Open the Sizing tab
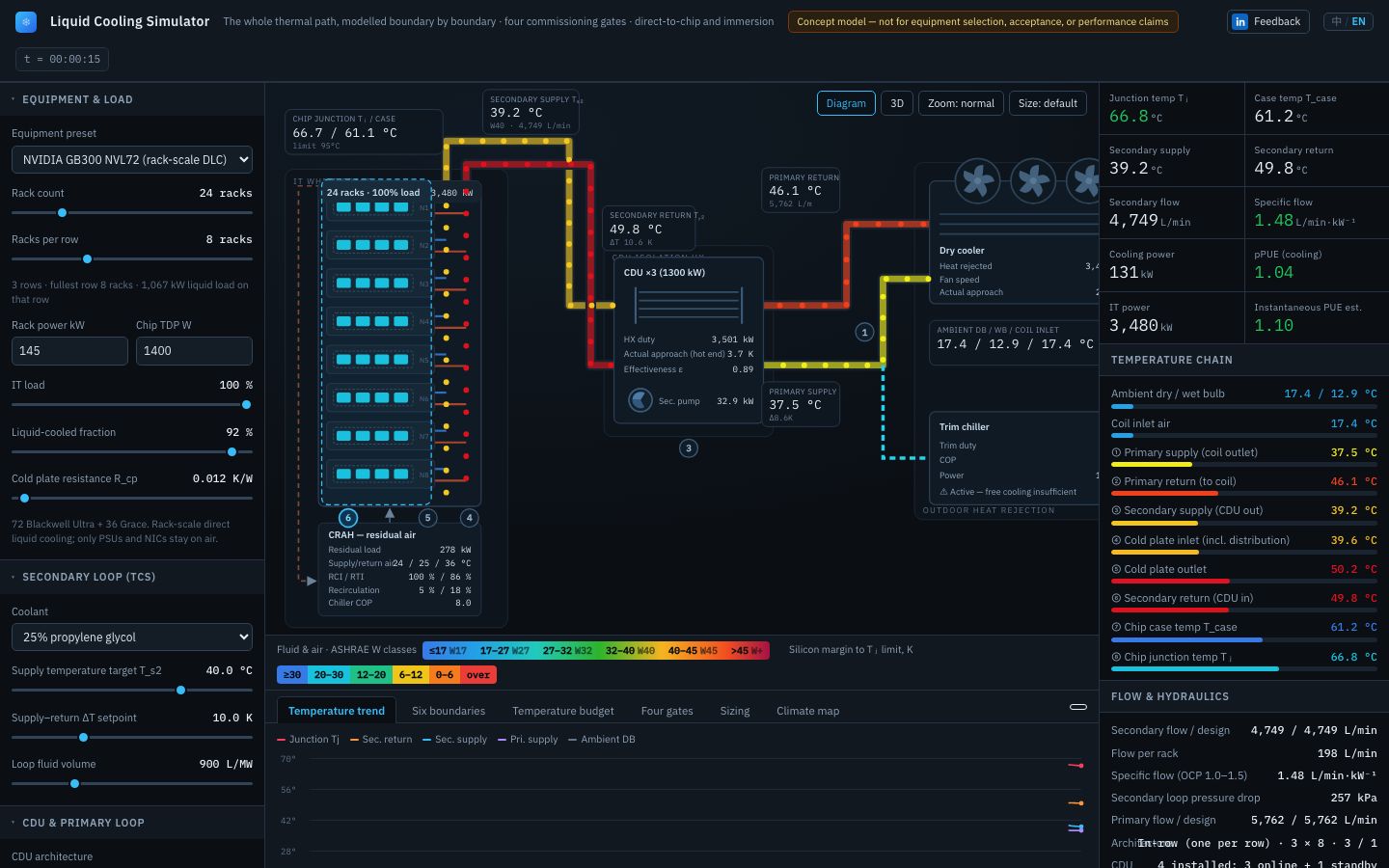The image size is (1389, 868). [x=735, y=711]
